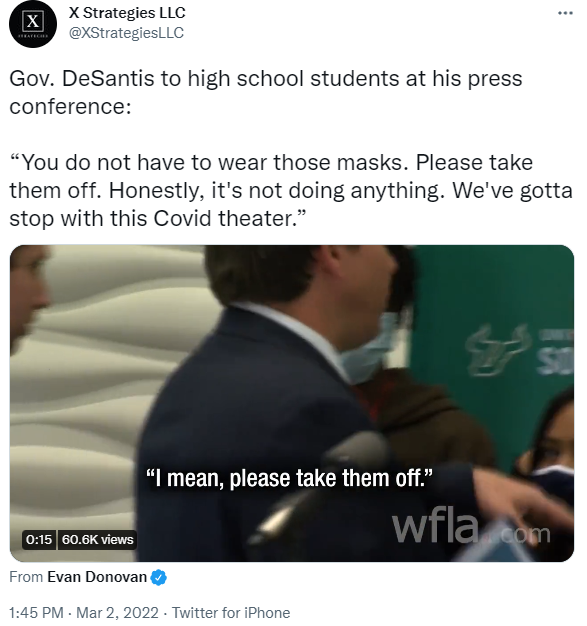587x626 pixels.
Task: Click the X Strategies LLC display name
Action: point(127,13)
